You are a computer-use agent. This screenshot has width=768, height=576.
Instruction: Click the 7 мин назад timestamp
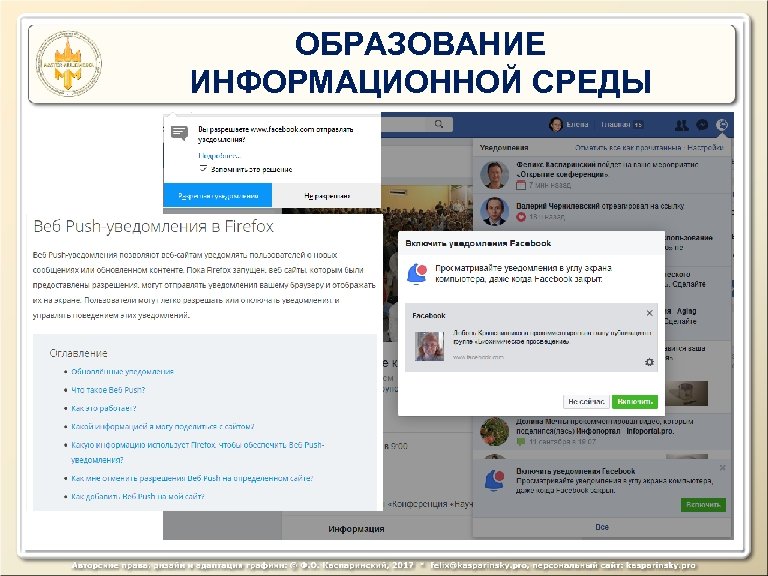pos(550,185)
